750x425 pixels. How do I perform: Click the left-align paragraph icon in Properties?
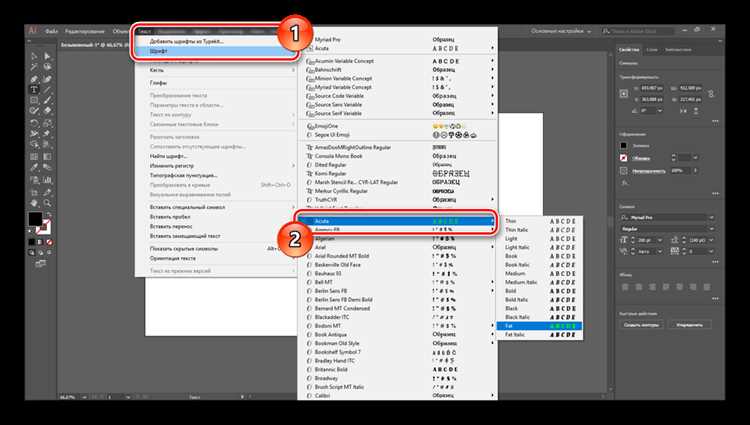(625, 287)
